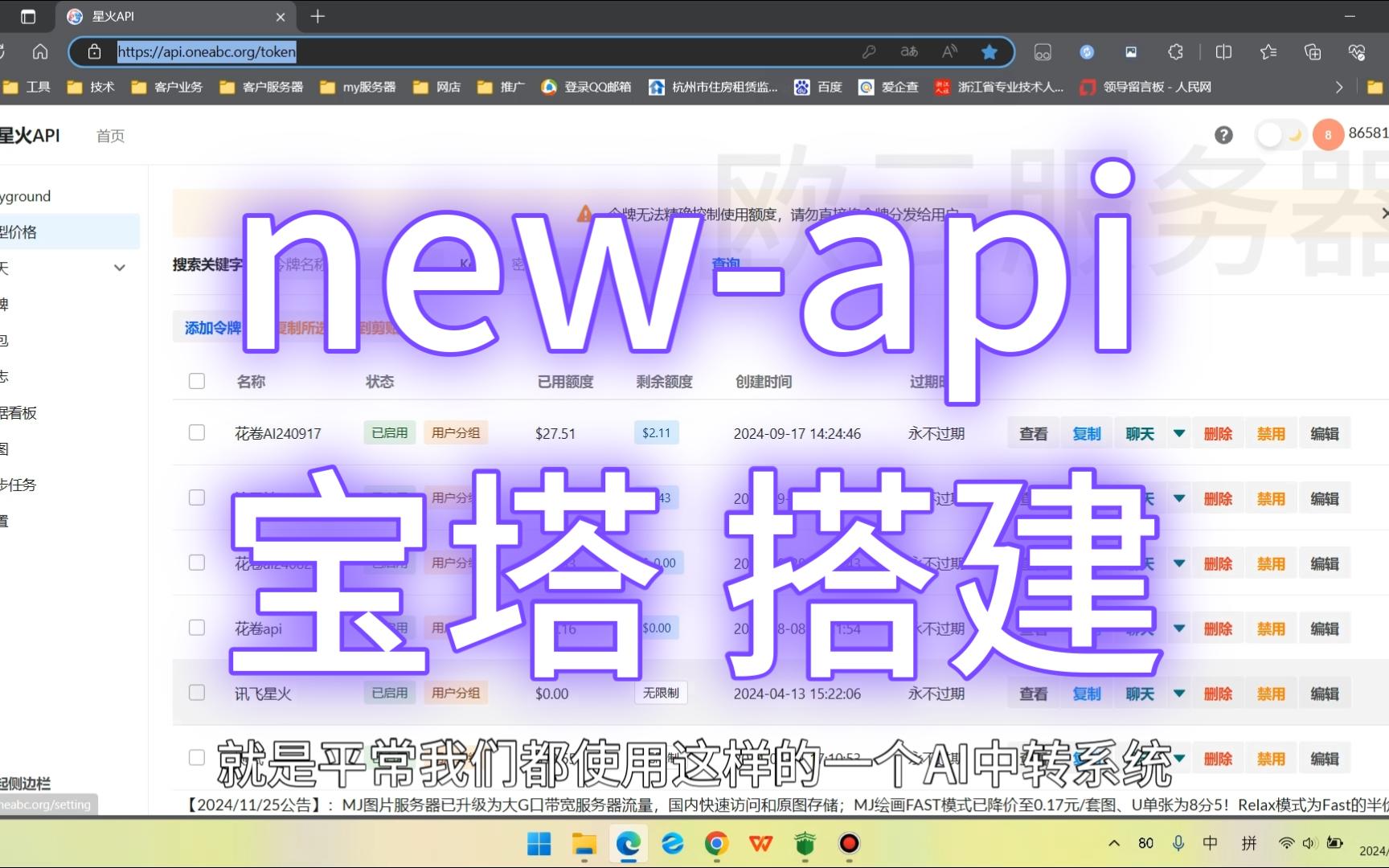The height and width of the screenshot is (868, 1389).
Task: Open WPS Office from the taskbar
Action: coord(760,843)
